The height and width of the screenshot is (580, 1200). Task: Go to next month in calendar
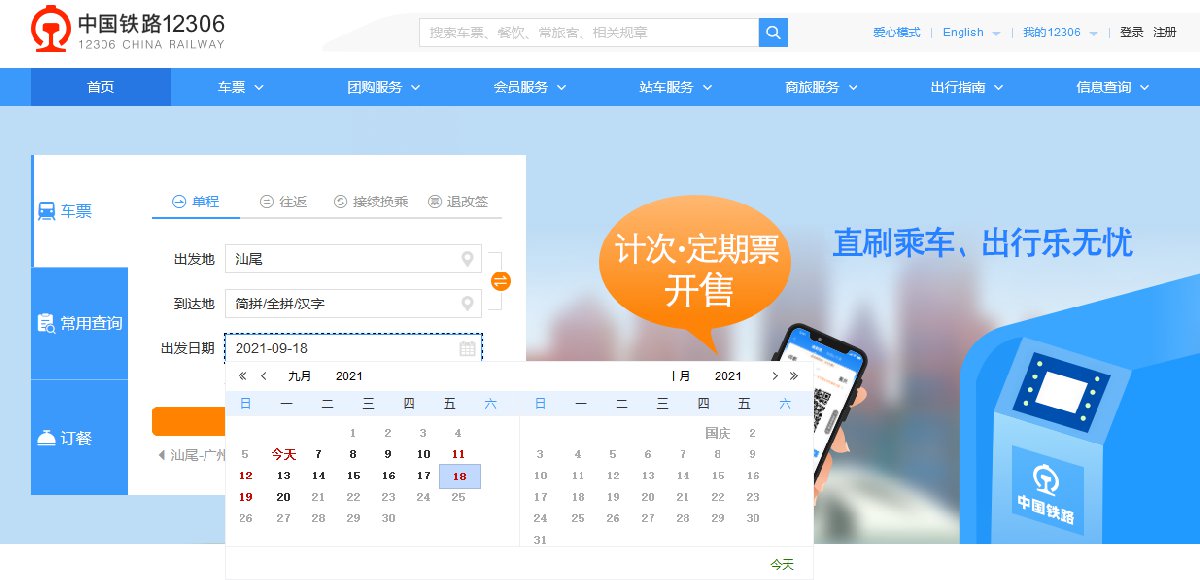pos(774,376)
